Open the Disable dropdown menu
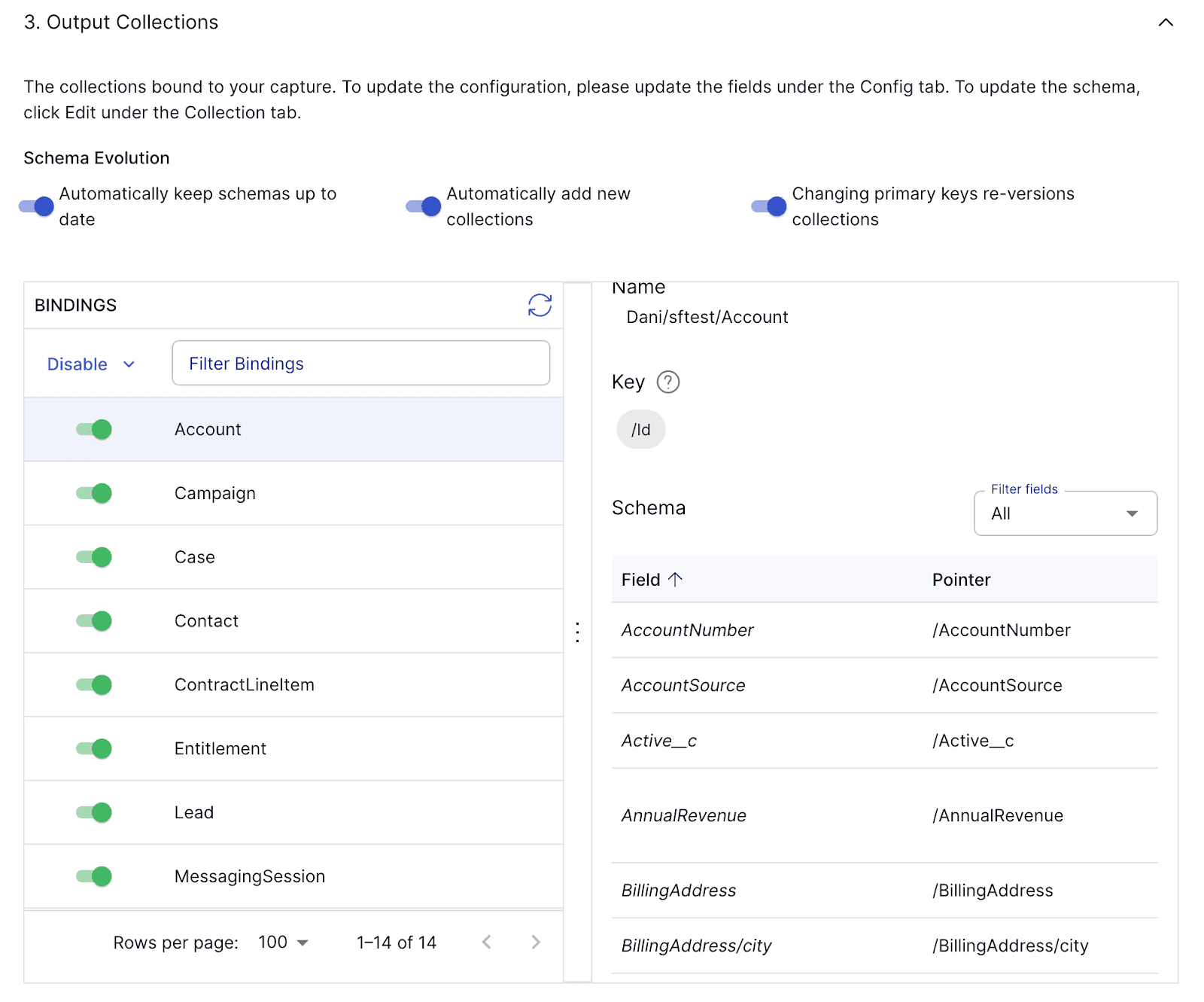Screen dimensions: 1204x1002 pyautogui.click(x=91, y=364)
